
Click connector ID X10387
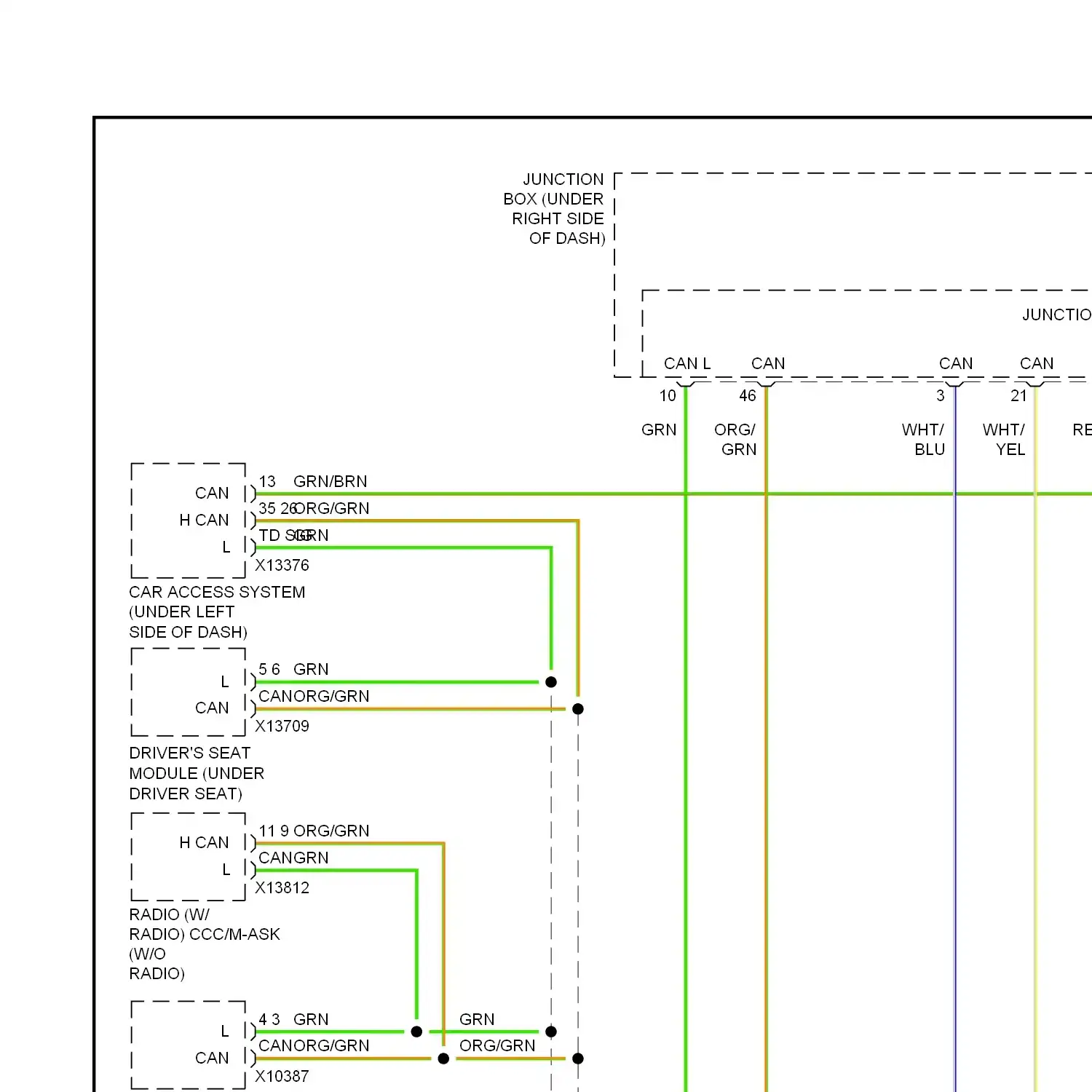coord(282,1076)
